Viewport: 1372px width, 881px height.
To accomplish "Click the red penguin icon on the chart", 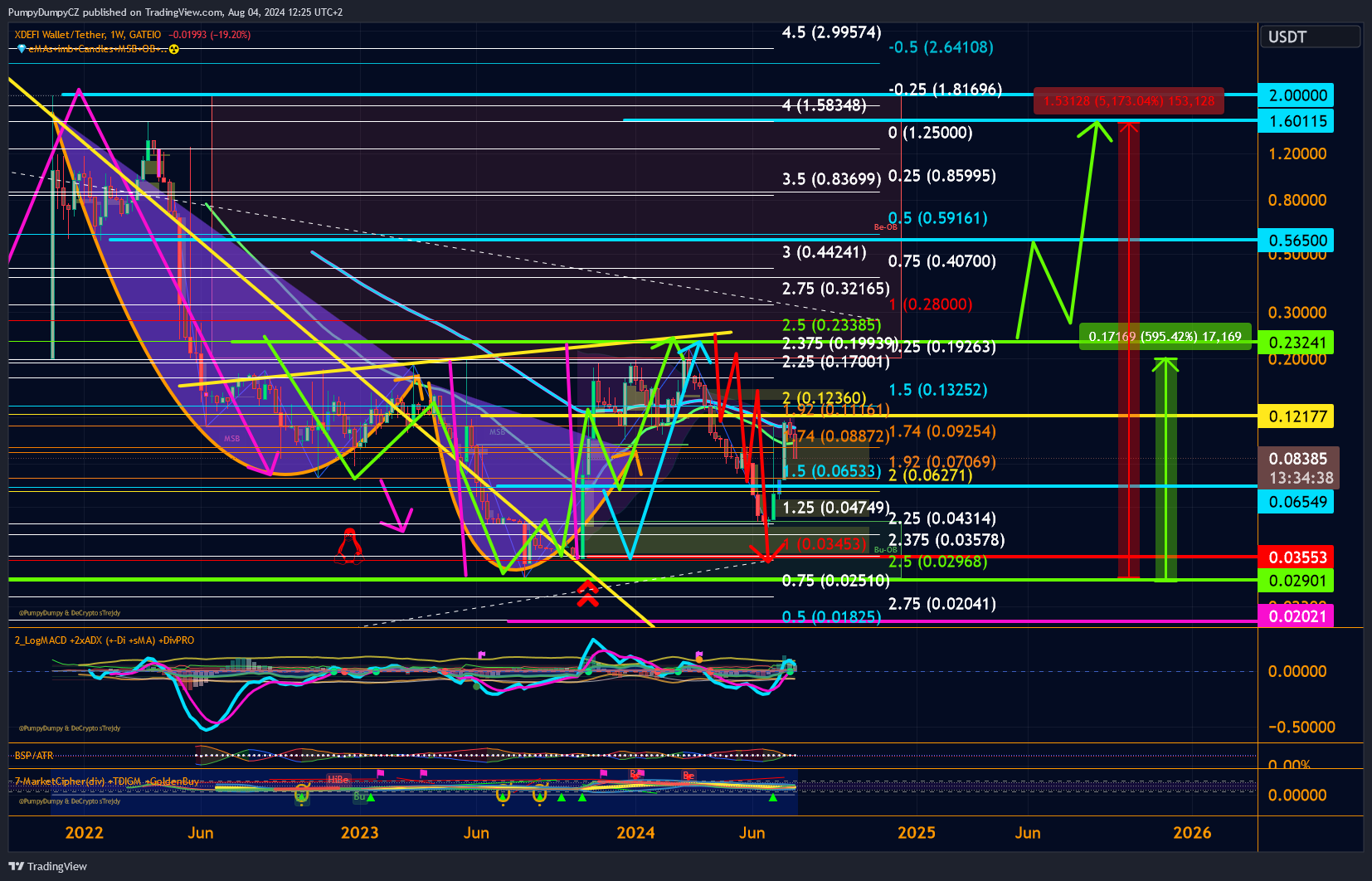I will [x=349, y=547].
